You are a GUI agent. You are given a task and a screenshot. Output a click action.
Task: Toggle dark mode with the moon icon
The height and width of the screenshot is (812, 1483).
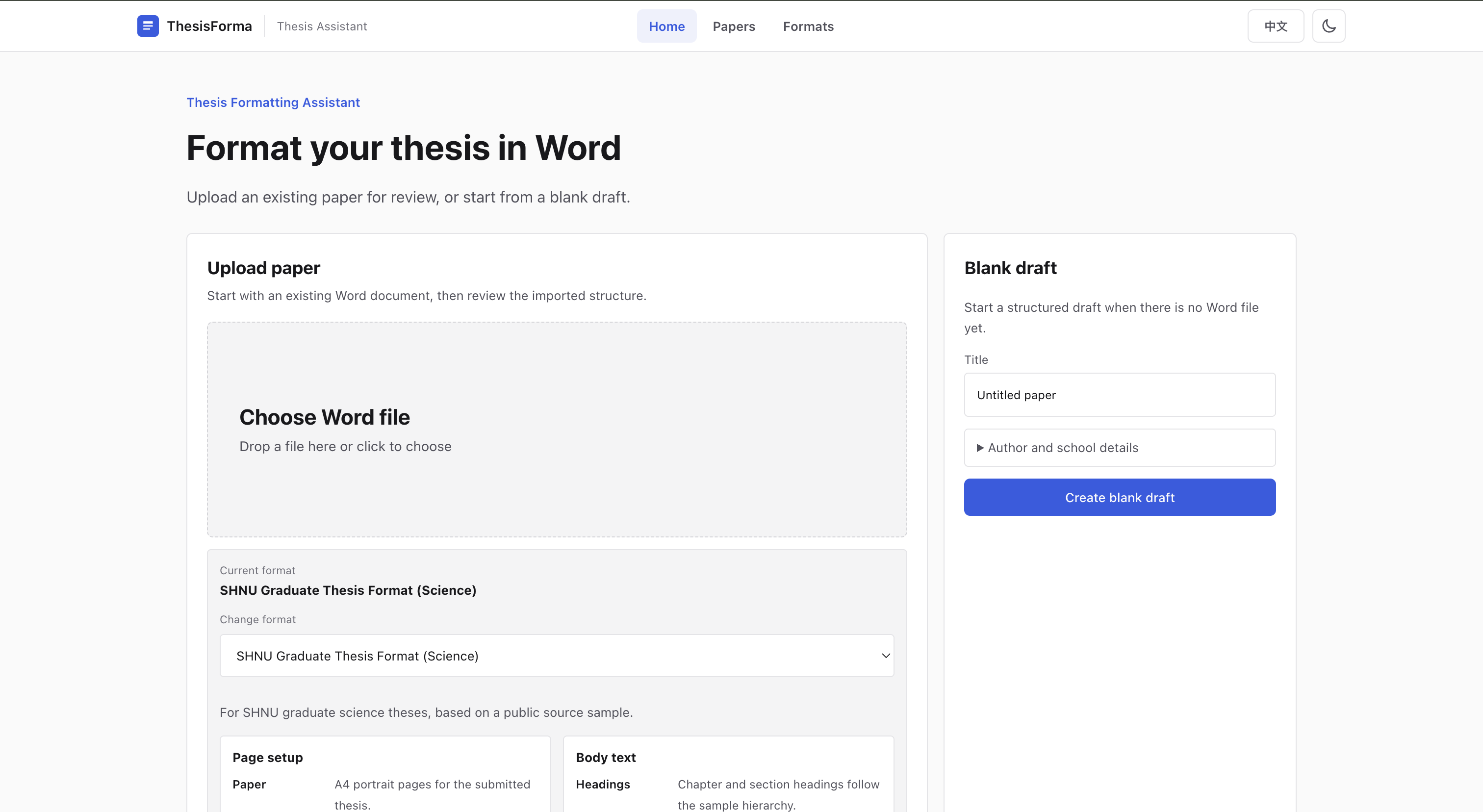[x=1329, y=26]
